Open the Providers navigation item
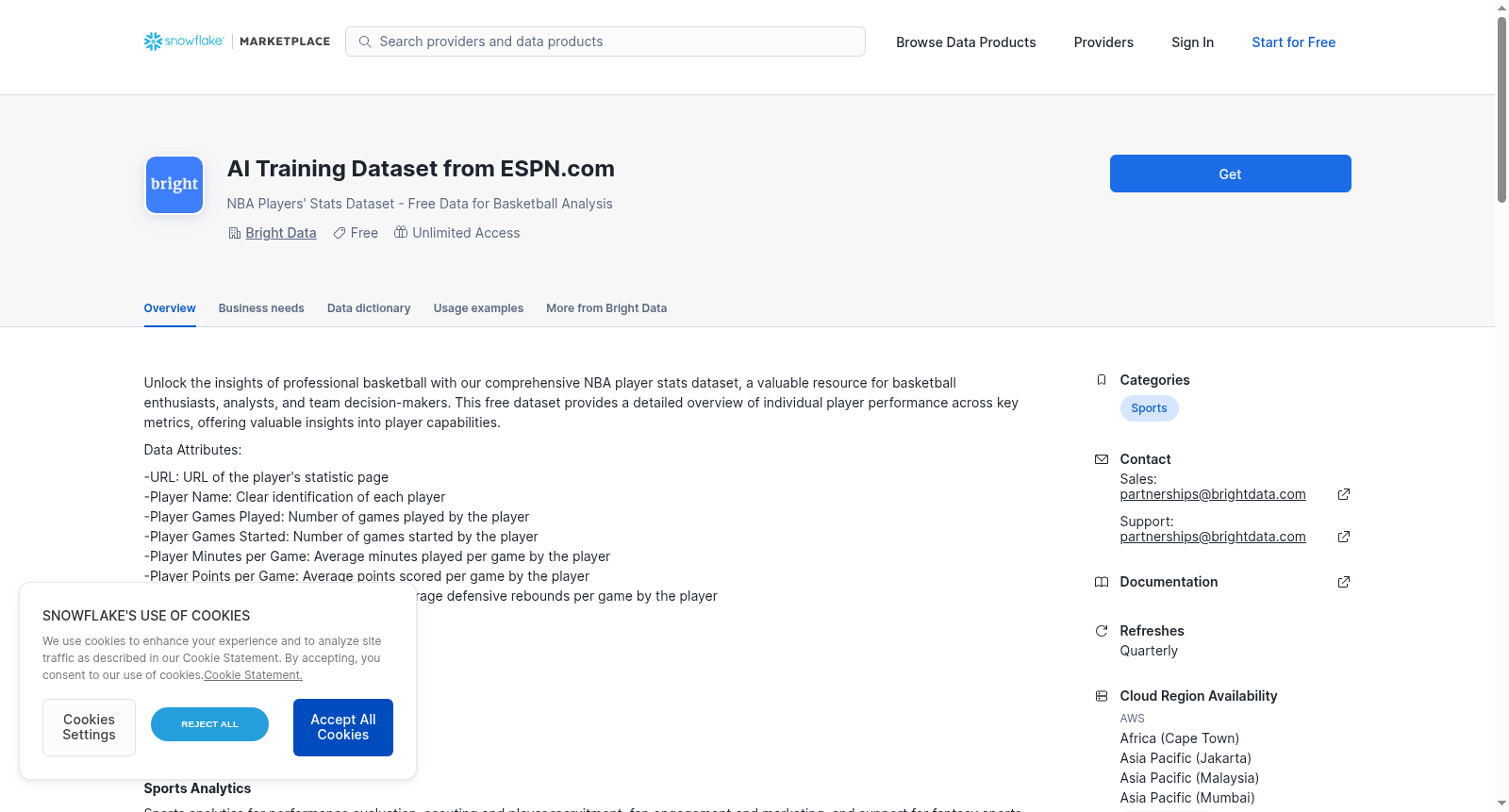The width and height of the screenshot is (1509, 812). [1103, 42]
